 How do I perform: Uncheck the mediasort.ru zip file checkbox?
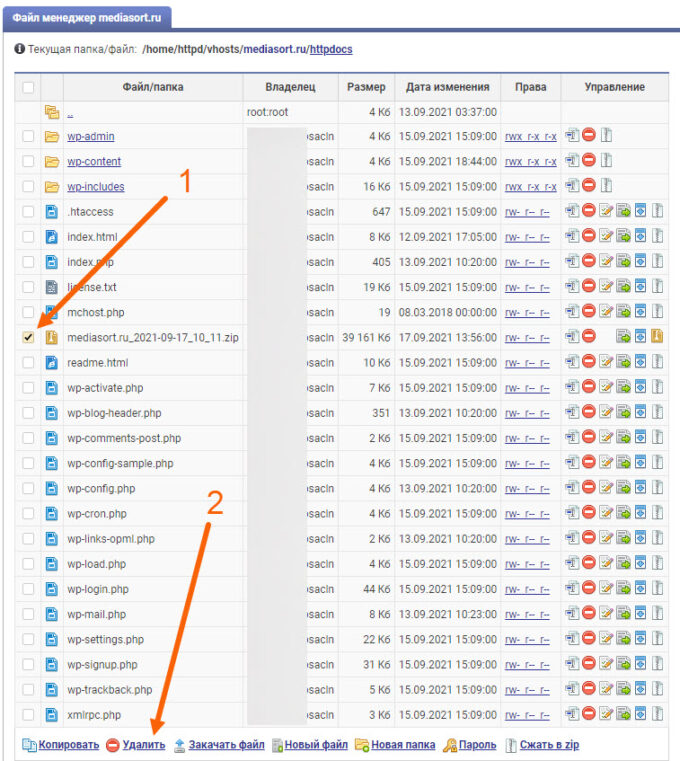pos(28,337)
